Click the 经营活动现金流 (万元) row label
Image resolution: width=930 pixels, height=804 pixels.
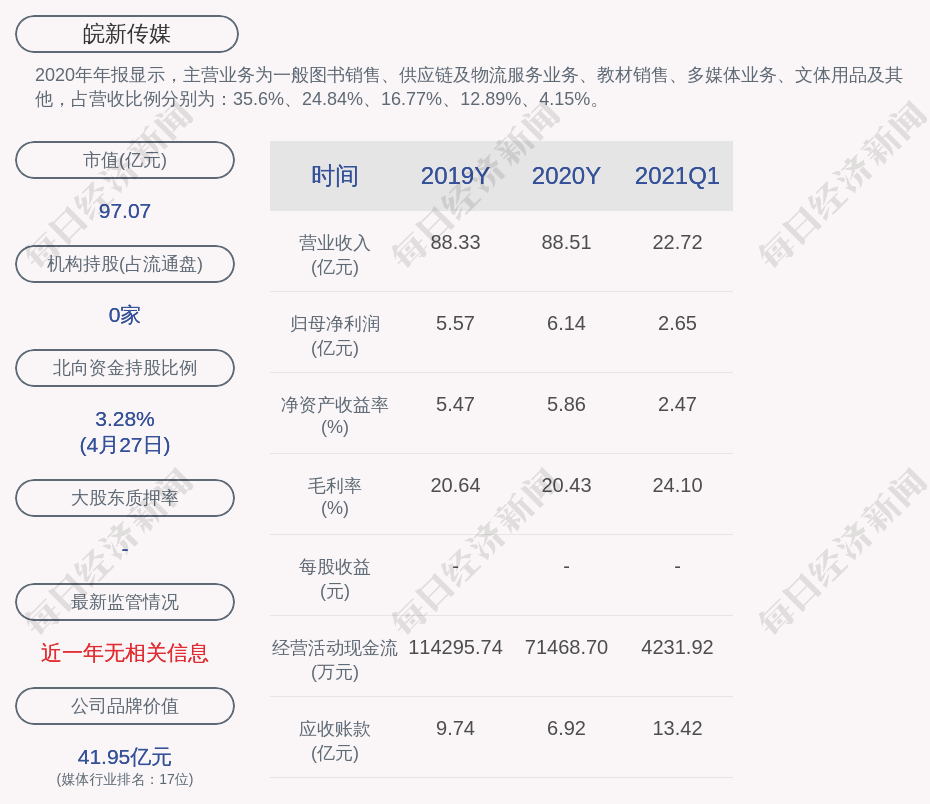point(335,660)
